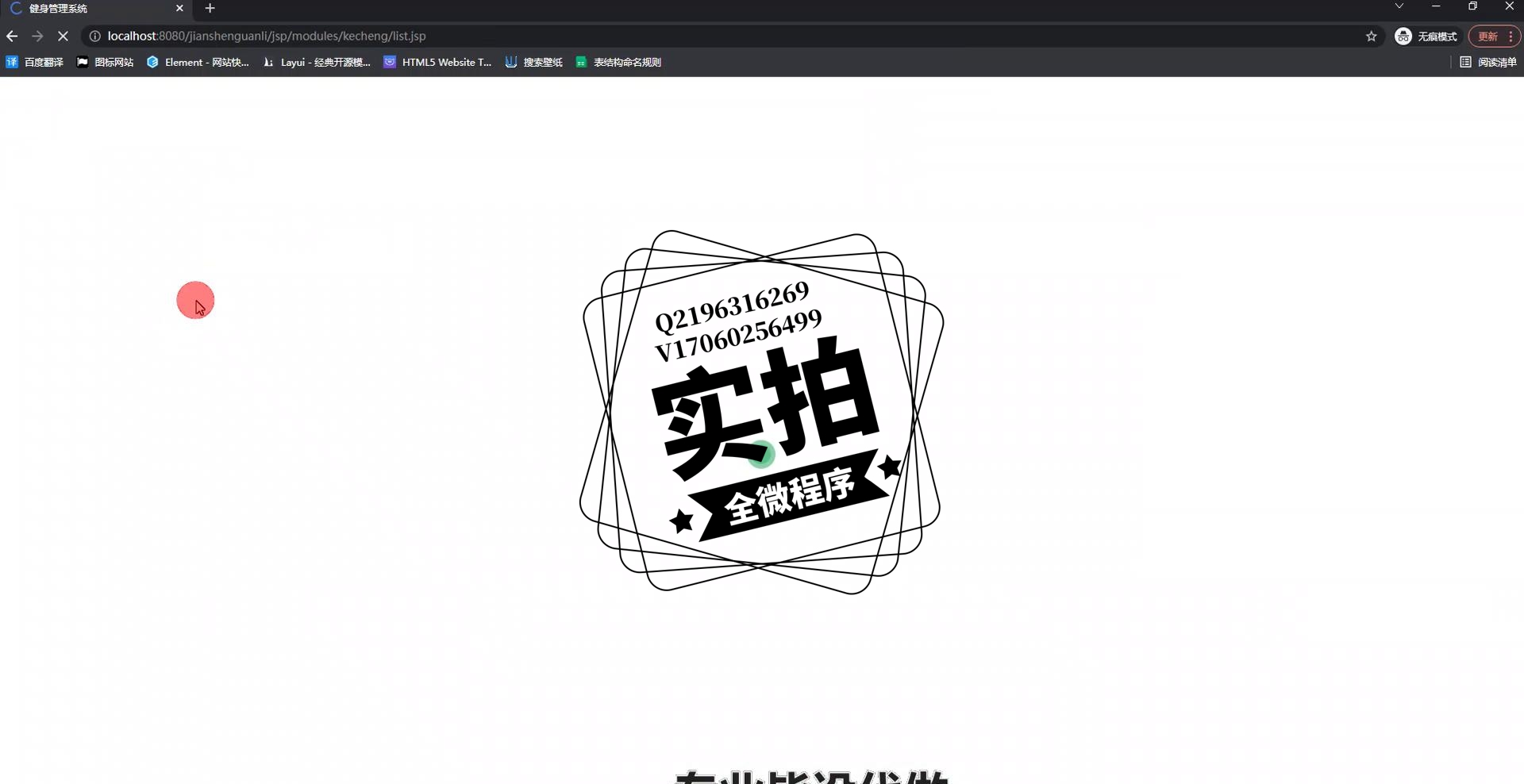Close the browser window
This screenshot has width=1524, height=784.
pos(1509,6)
